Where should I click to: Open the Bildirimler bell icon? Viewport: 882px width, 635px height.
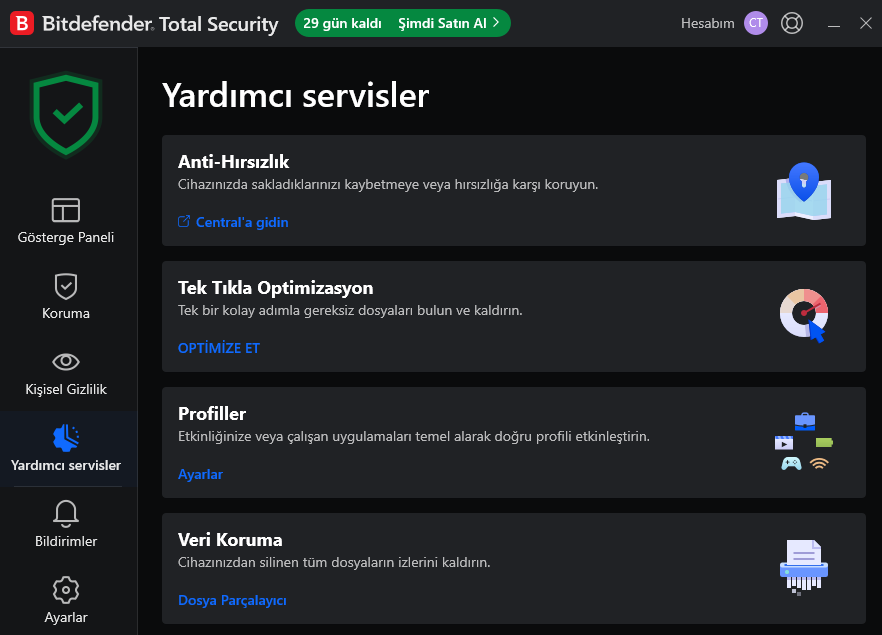66,514
